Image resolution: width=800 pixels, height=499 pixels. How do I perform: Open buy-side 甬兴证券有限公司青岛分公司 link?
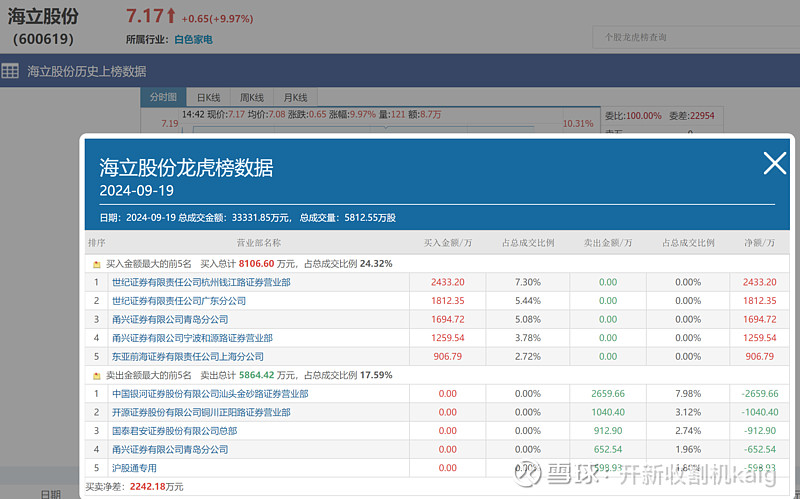170,319
